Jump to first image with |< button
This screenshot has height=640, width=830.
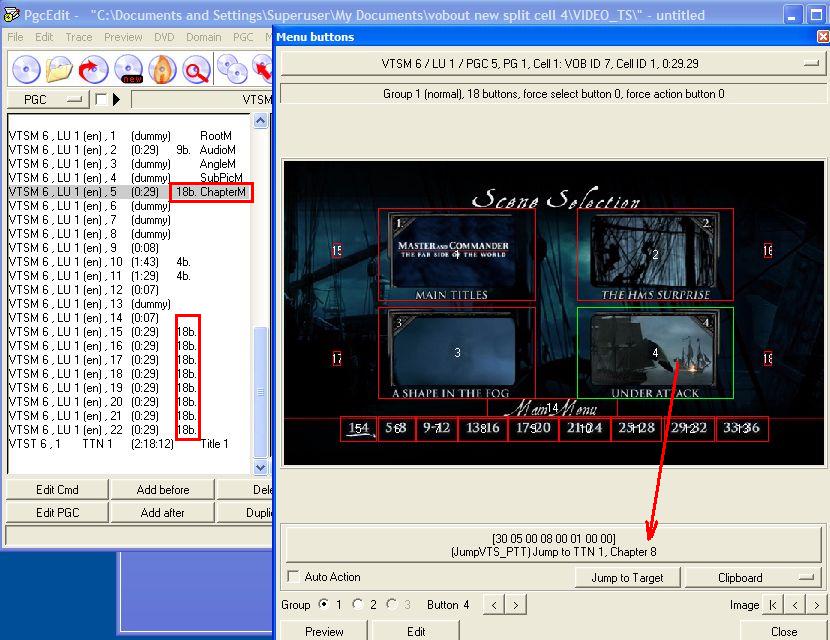tap(773, 605)
